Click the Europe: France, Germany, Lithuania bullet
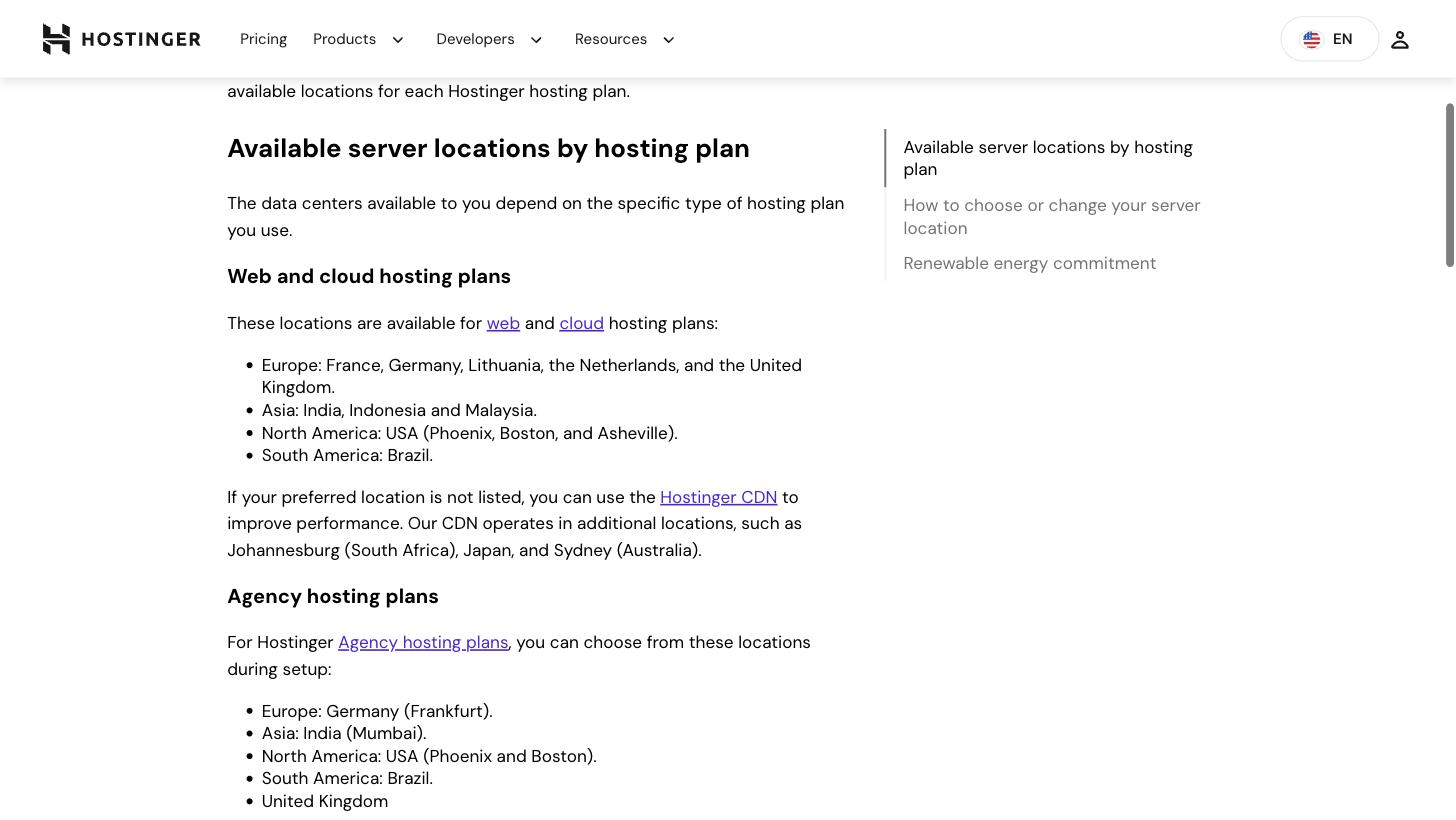The height and width of the screenshot is (820, 1456). 531,376
